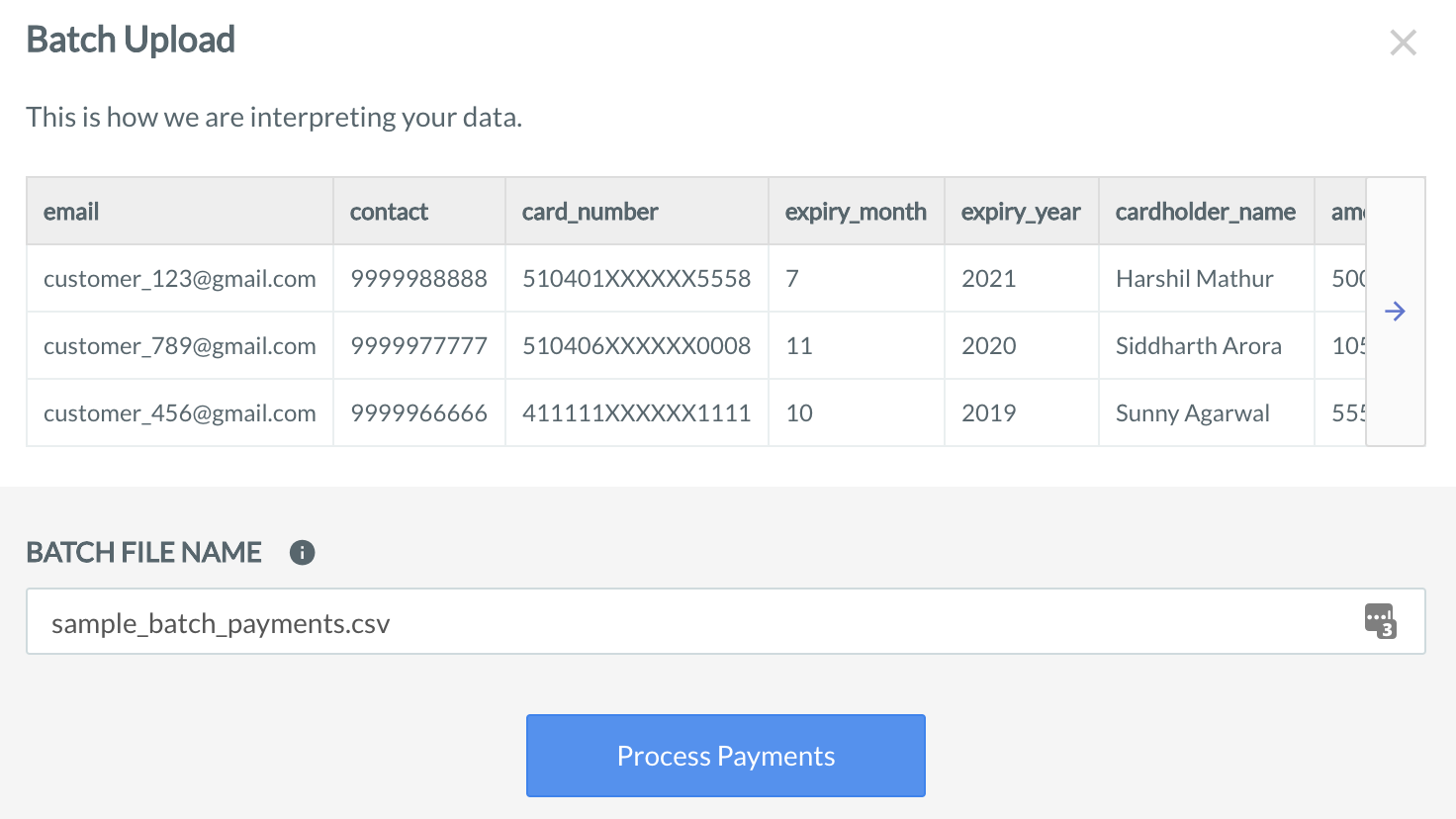Viewport: 1456px width, 819px height.
Task: Select customer_123@gmail.com in the first row
Action: click(179, 278)
